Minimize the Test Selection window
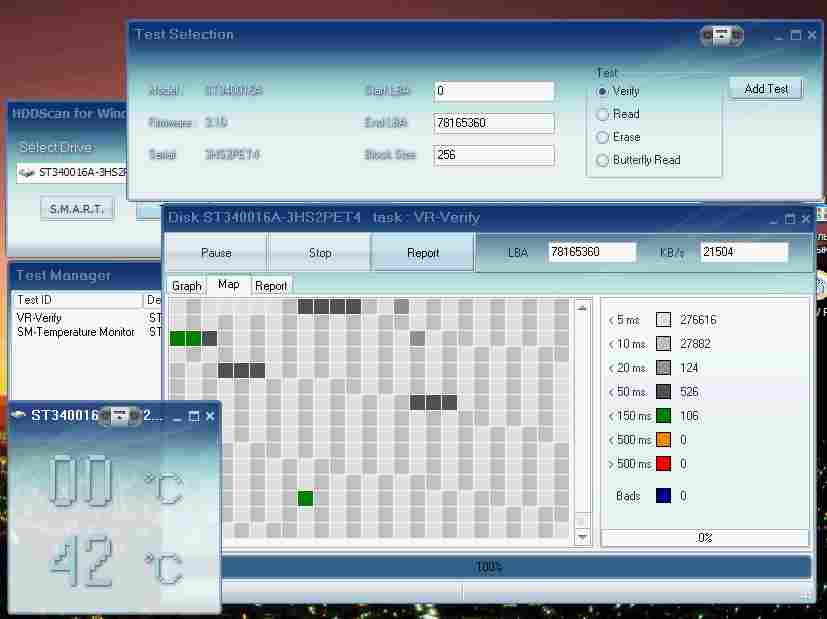827x619 pixels. pos(779,36)
